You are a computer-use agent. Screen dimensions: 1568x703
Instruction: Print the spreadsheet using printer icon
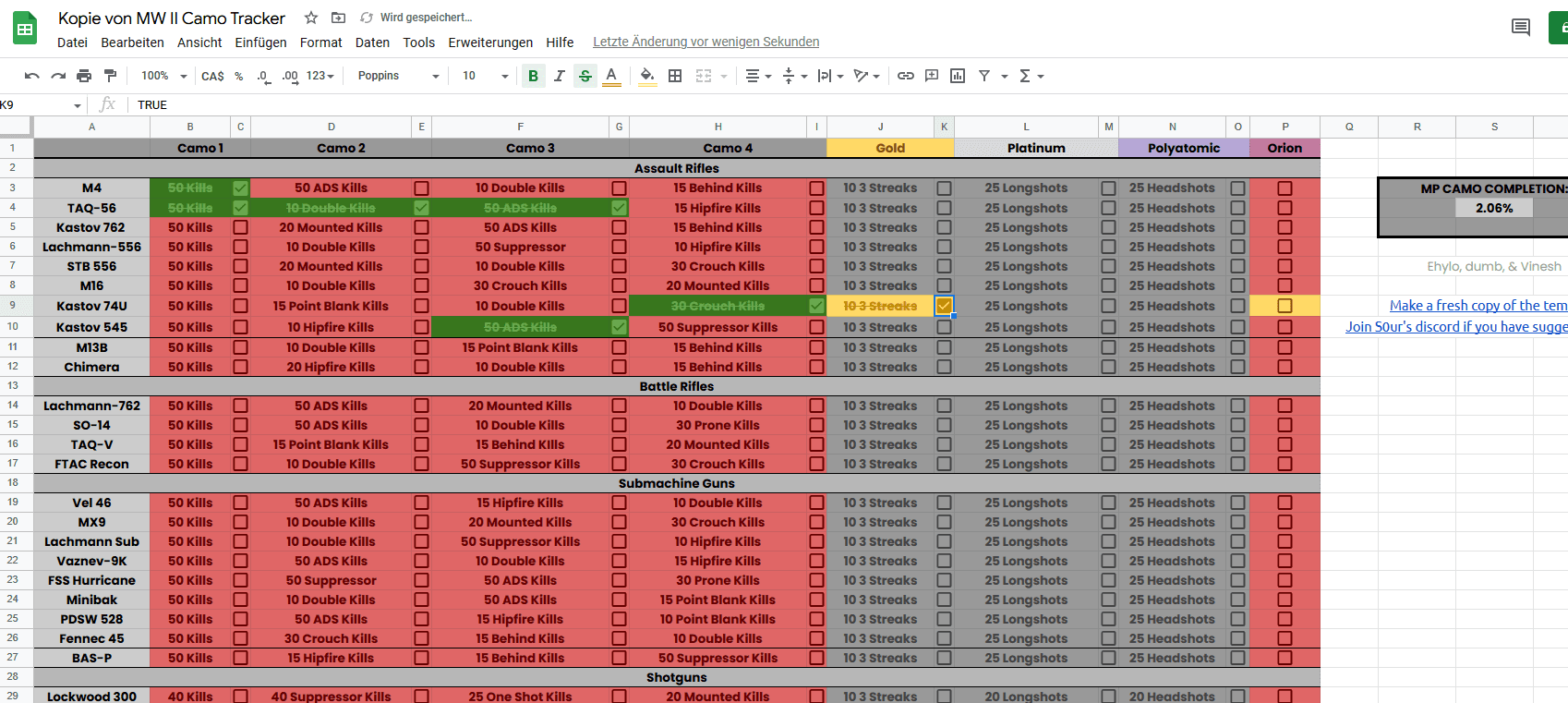(x=84, y=76)
